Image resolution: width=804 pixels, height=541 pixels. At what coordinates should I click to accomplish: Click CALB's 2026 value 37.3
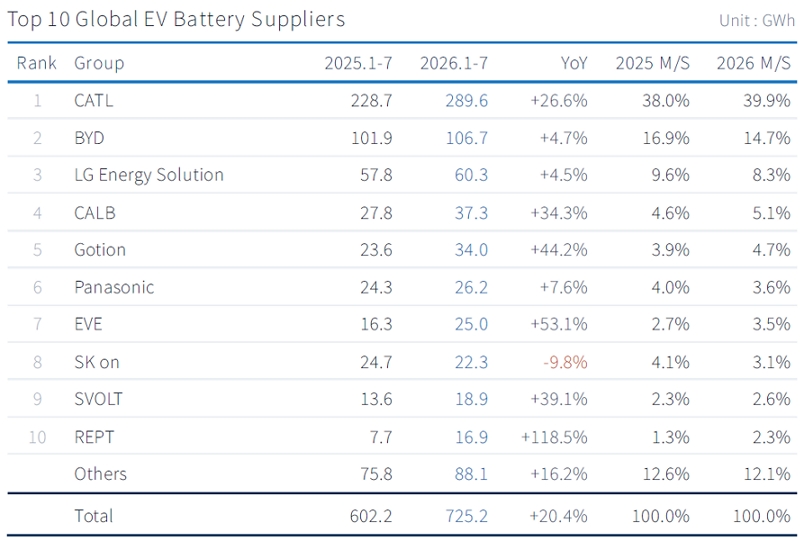point(471,213)
